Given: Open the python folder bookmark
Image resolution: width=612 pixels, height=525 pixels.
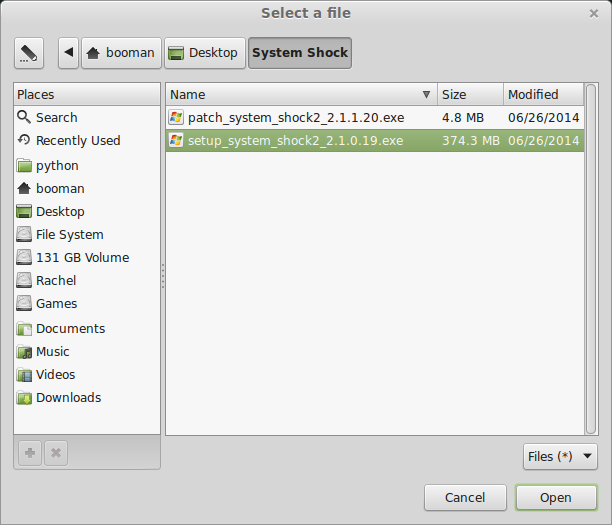Looking at the screenshot, I should click(87, 166).
